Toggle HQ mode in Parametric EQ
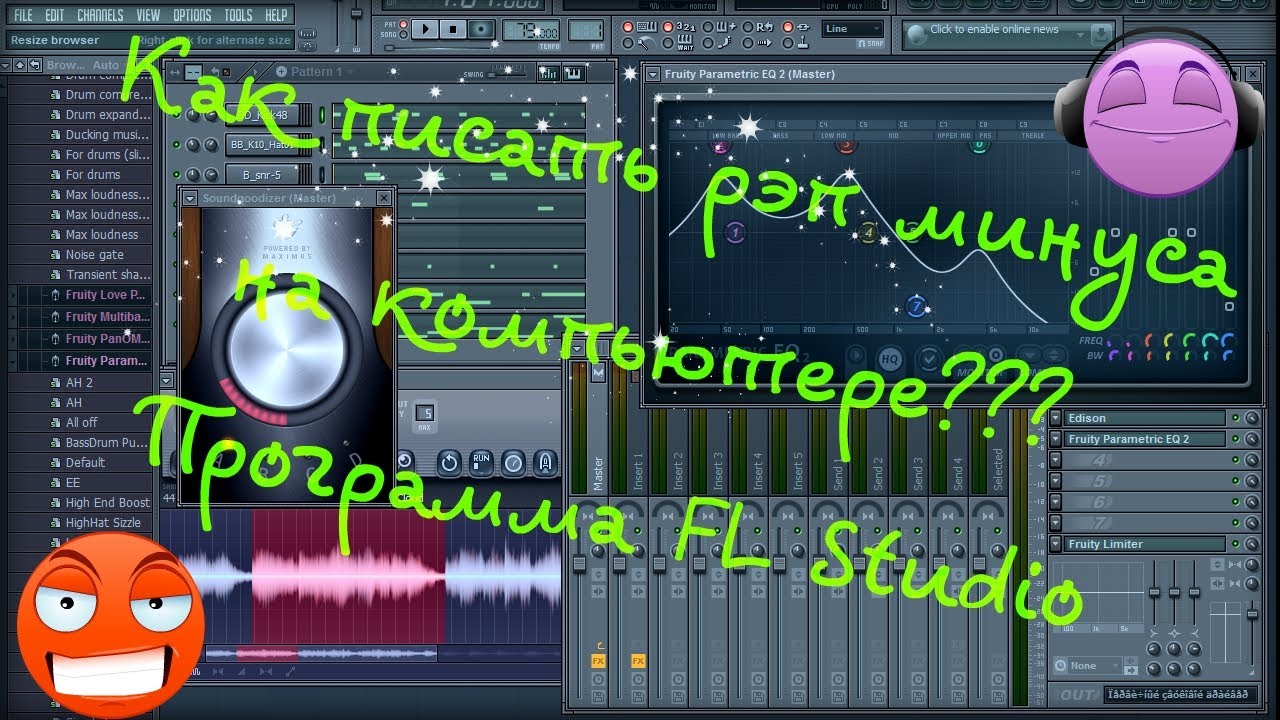 [x=888, y=358]
